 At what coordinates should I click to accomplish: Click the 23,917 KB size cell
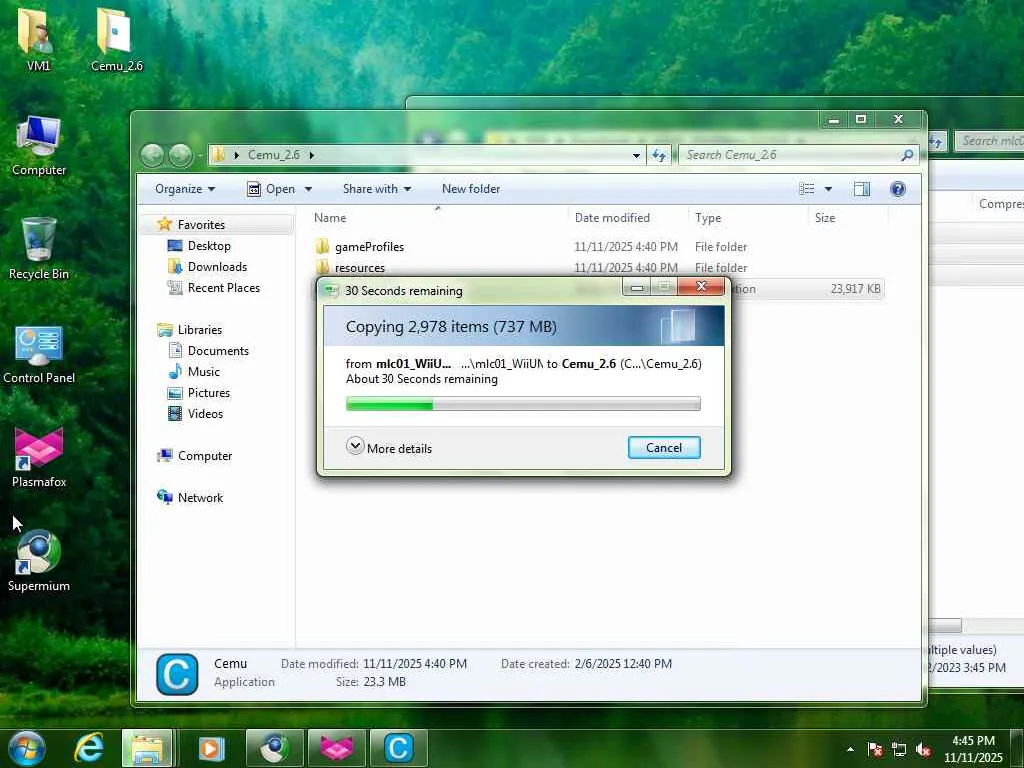855,289
